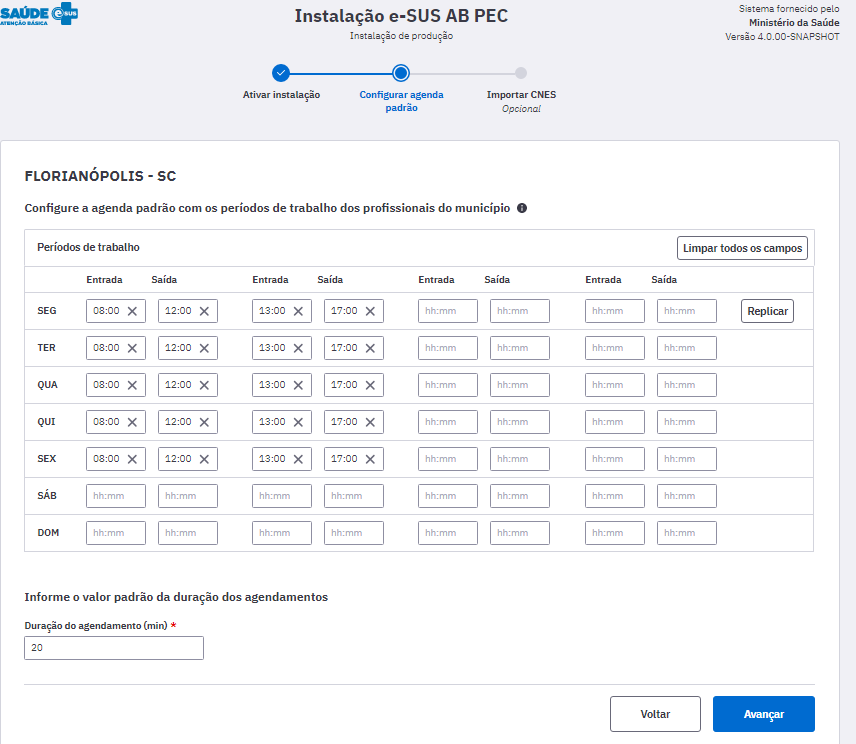The image size is (856, 744).
Task: Focus DOM first entrada empty time field
Action: coord(116,533)
